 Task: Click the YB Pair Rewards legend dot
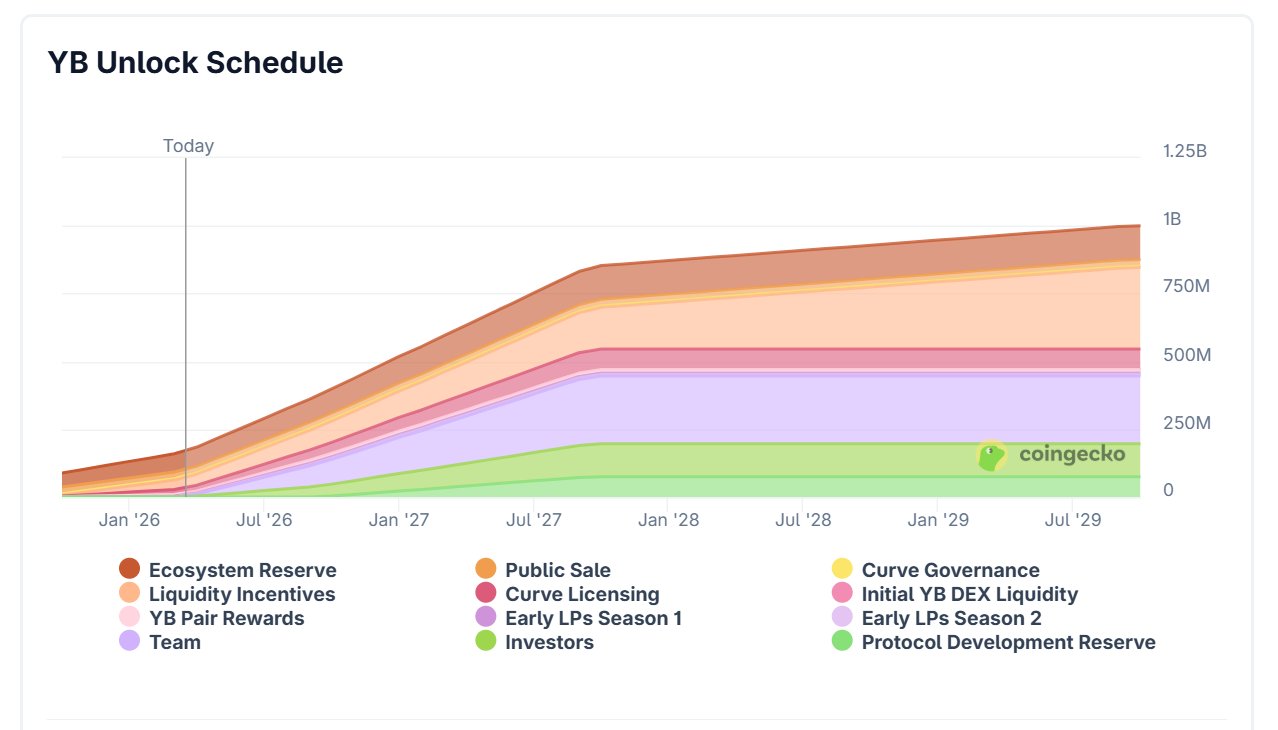click(130, 618)
